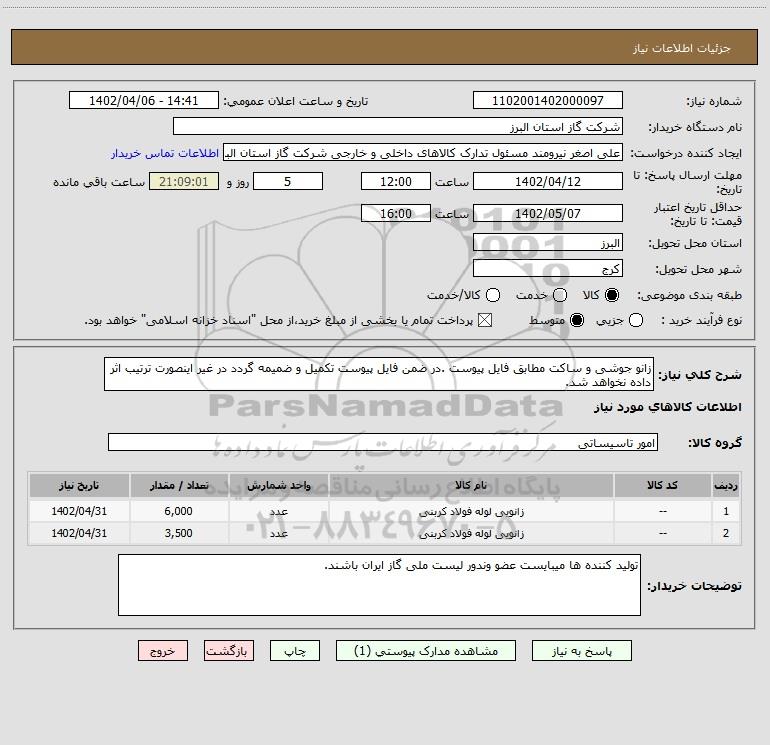Screen dimensions: 770x745
Task: Click item name in row 1
Action: [471, 512]
